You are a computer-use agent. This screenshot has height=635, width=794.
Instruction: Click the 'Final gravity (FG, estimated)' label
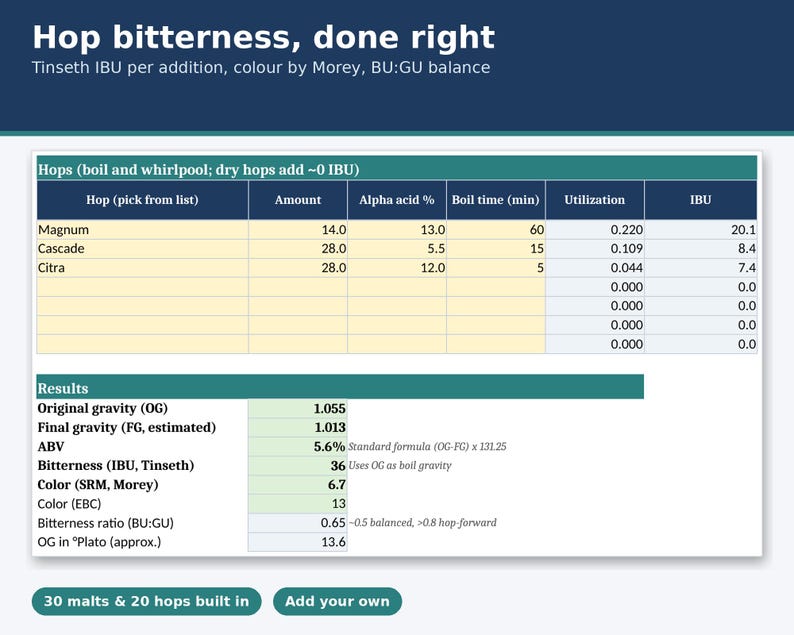coord(127,428)
